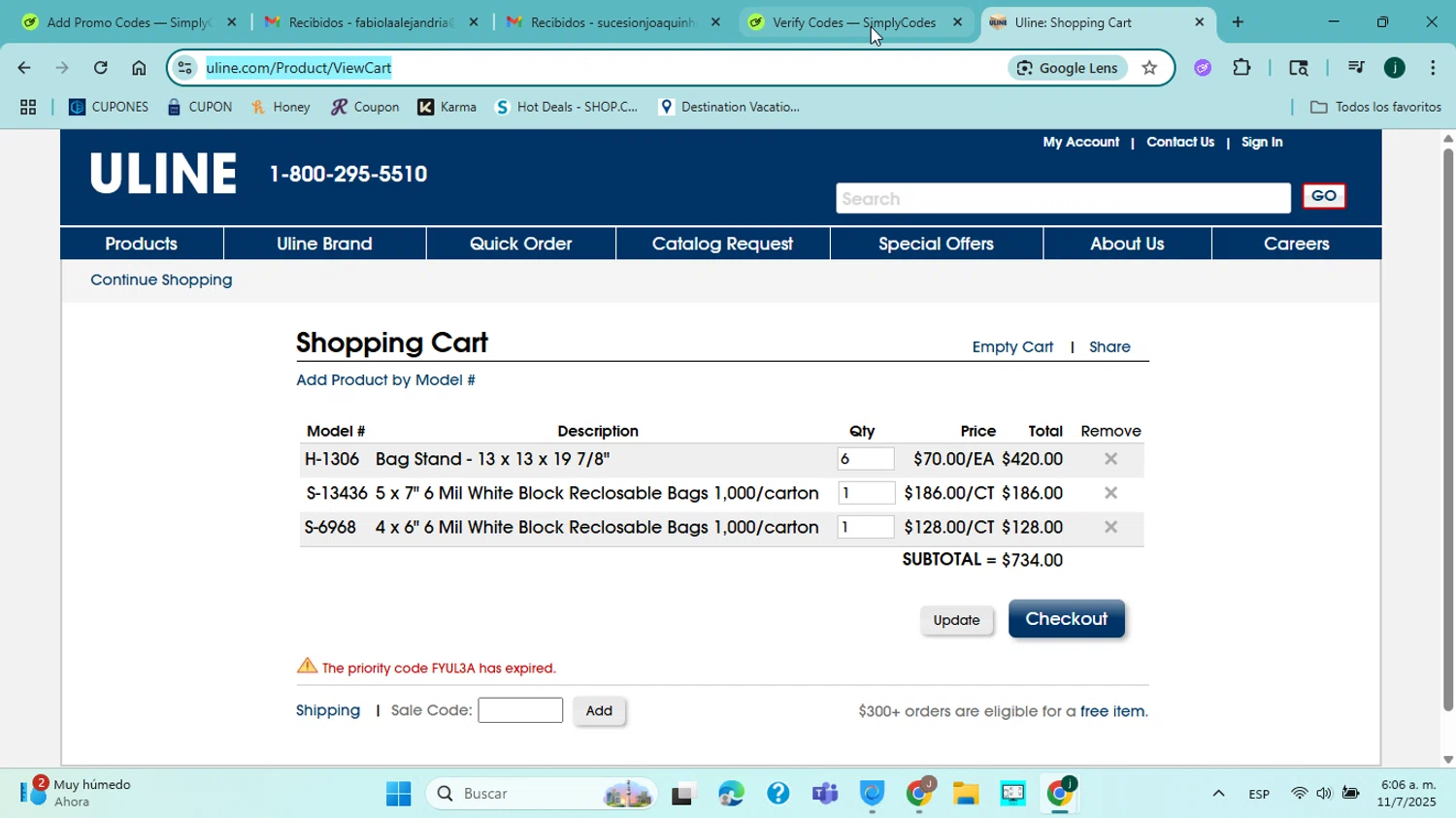
Task: Open the Windows Start menu
Action: 398,794
